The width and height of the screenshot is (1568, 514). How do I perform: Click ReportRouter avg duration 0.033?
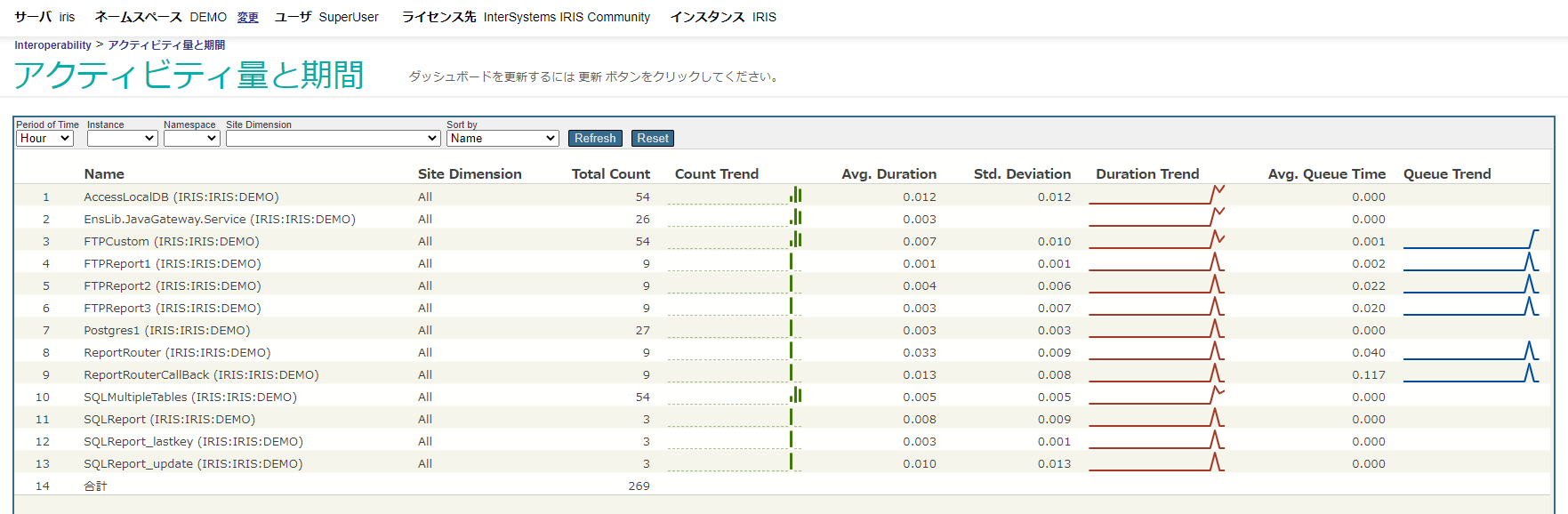click(x=920, y=352)
